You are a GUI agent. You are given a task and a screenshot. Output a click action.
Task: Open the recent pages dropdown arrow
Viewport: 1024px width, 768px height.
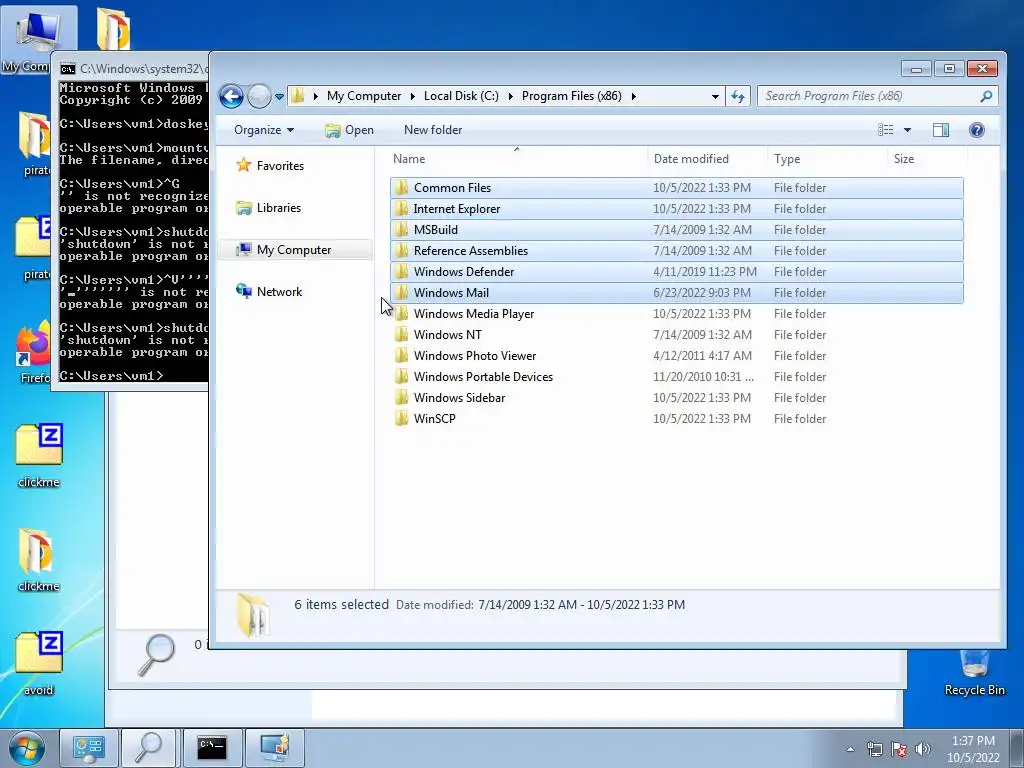280,97
